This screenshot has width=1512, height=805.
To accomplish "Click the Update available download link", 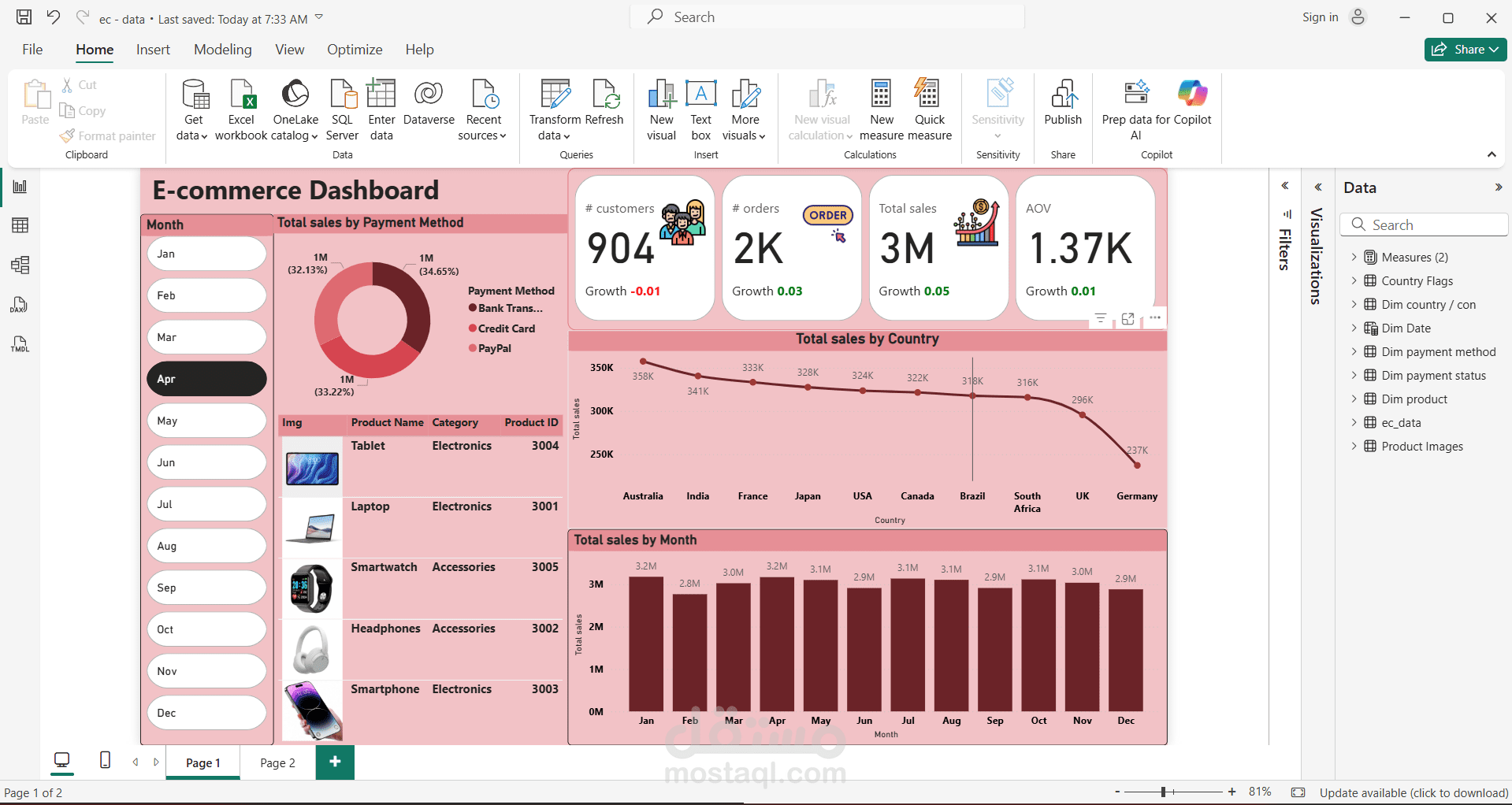I will [1413, 792].
